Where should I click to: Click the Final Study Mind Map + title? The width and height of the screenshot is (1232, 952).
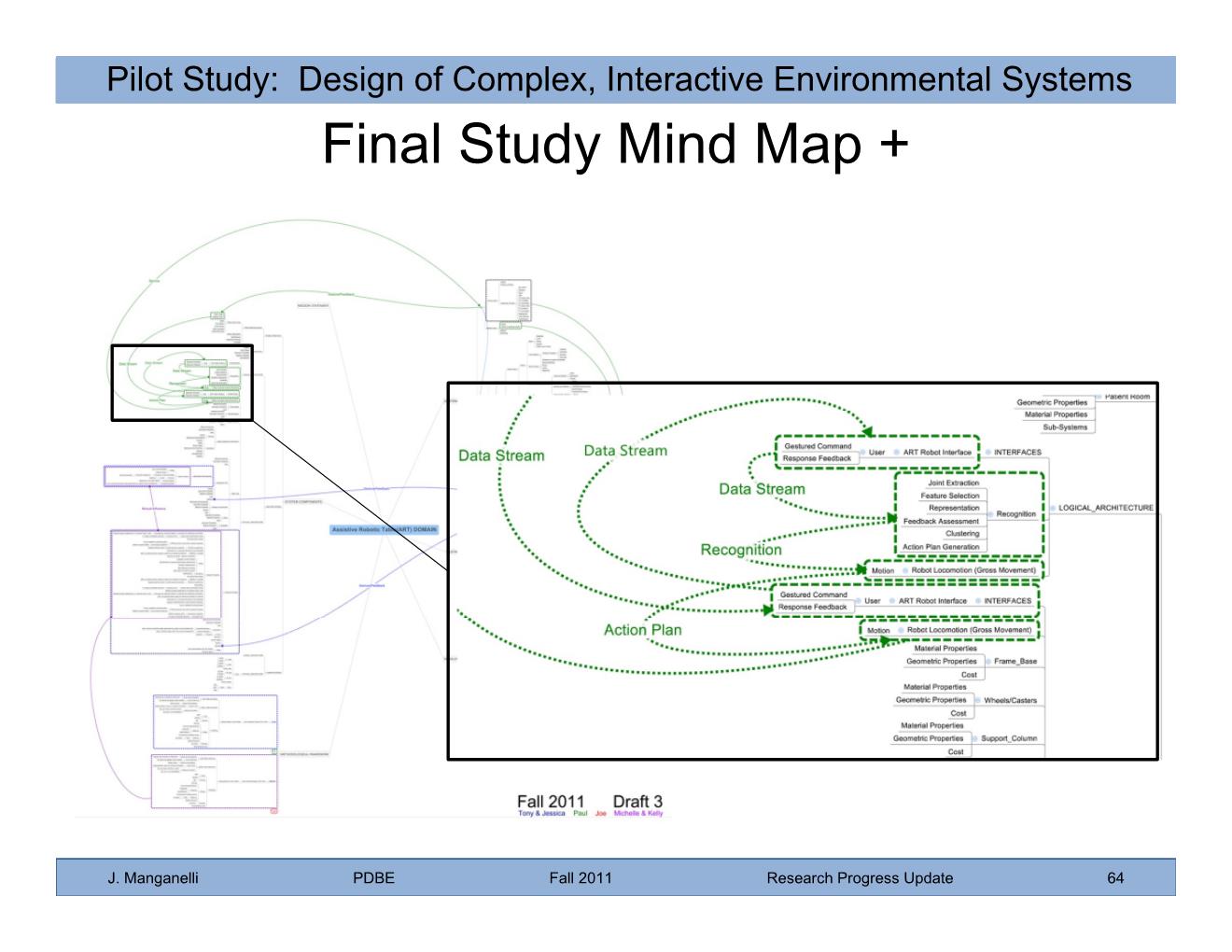pyautogui.click(x=615, y=144)
